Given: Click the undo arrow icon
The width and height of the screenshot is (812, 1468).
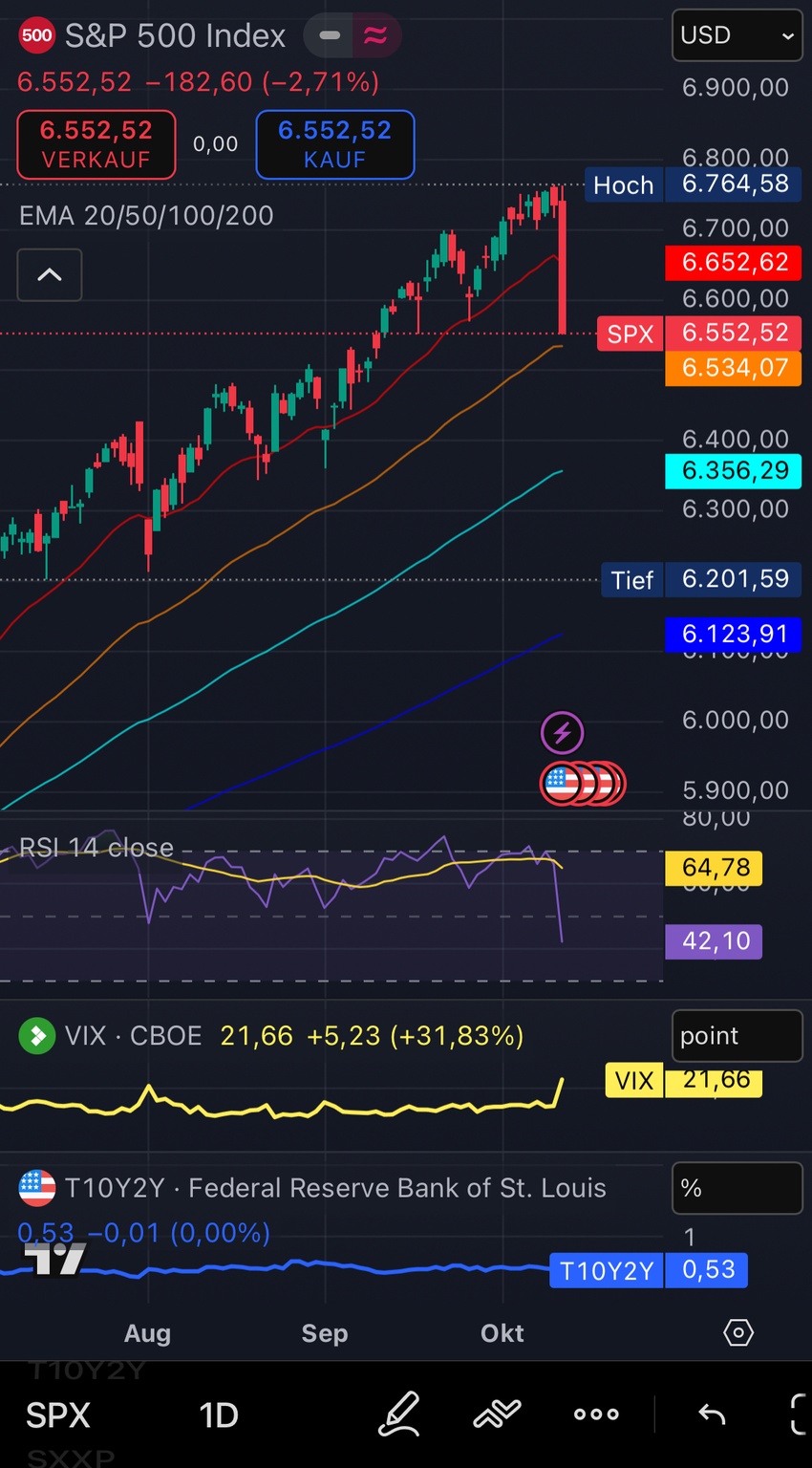Looking at the screenshot, I should (x=712, y=1414).
